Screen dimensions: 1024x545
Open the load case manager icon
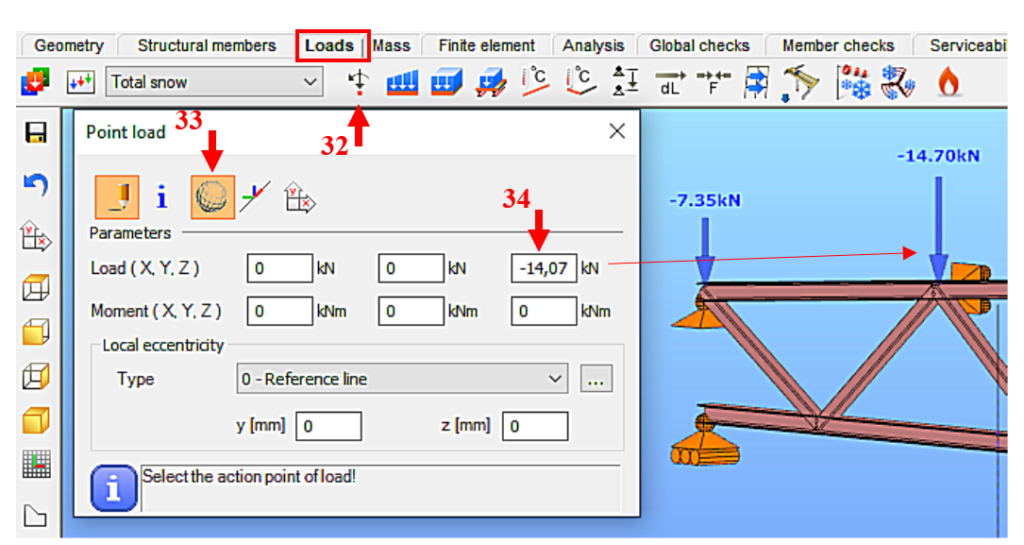click(35, 82)
